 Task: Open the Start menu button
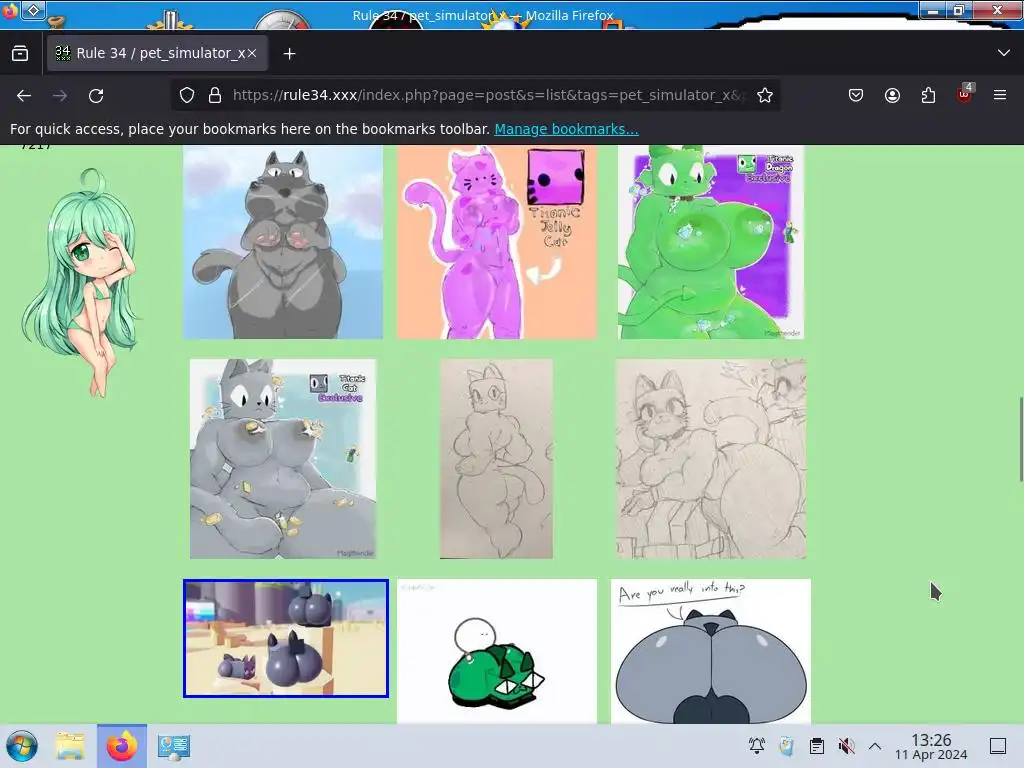click(22, 746)
